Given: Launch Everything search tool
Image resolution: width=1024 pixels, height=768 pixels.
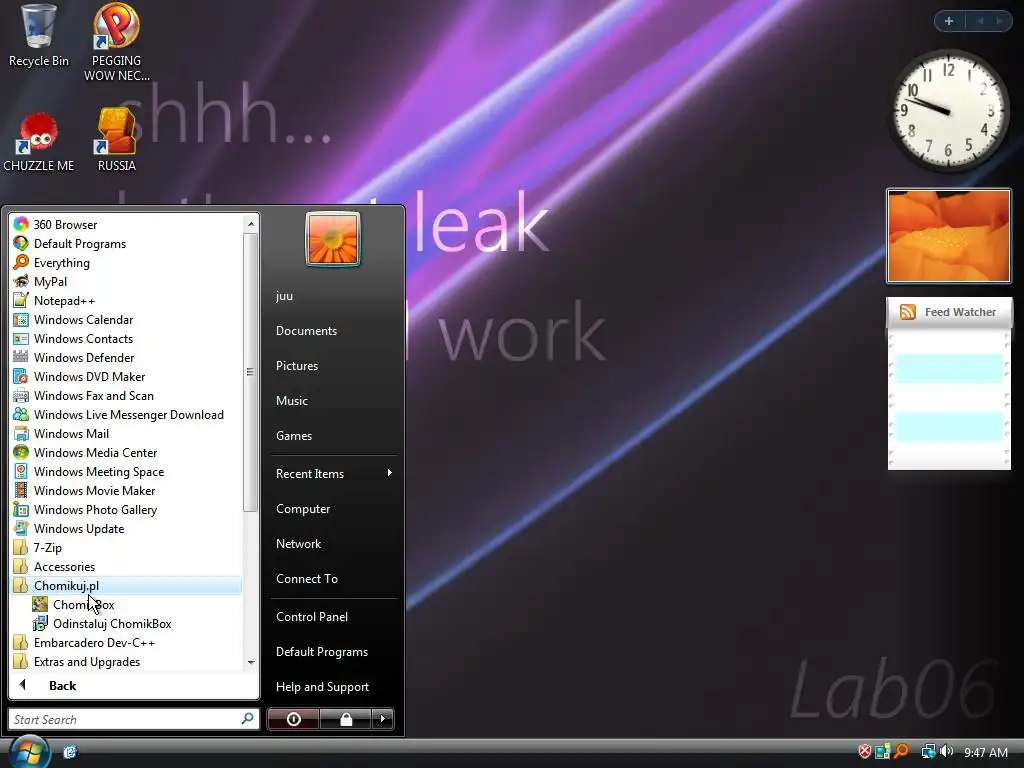Looking at the screenshot, I should click(127, 263).
